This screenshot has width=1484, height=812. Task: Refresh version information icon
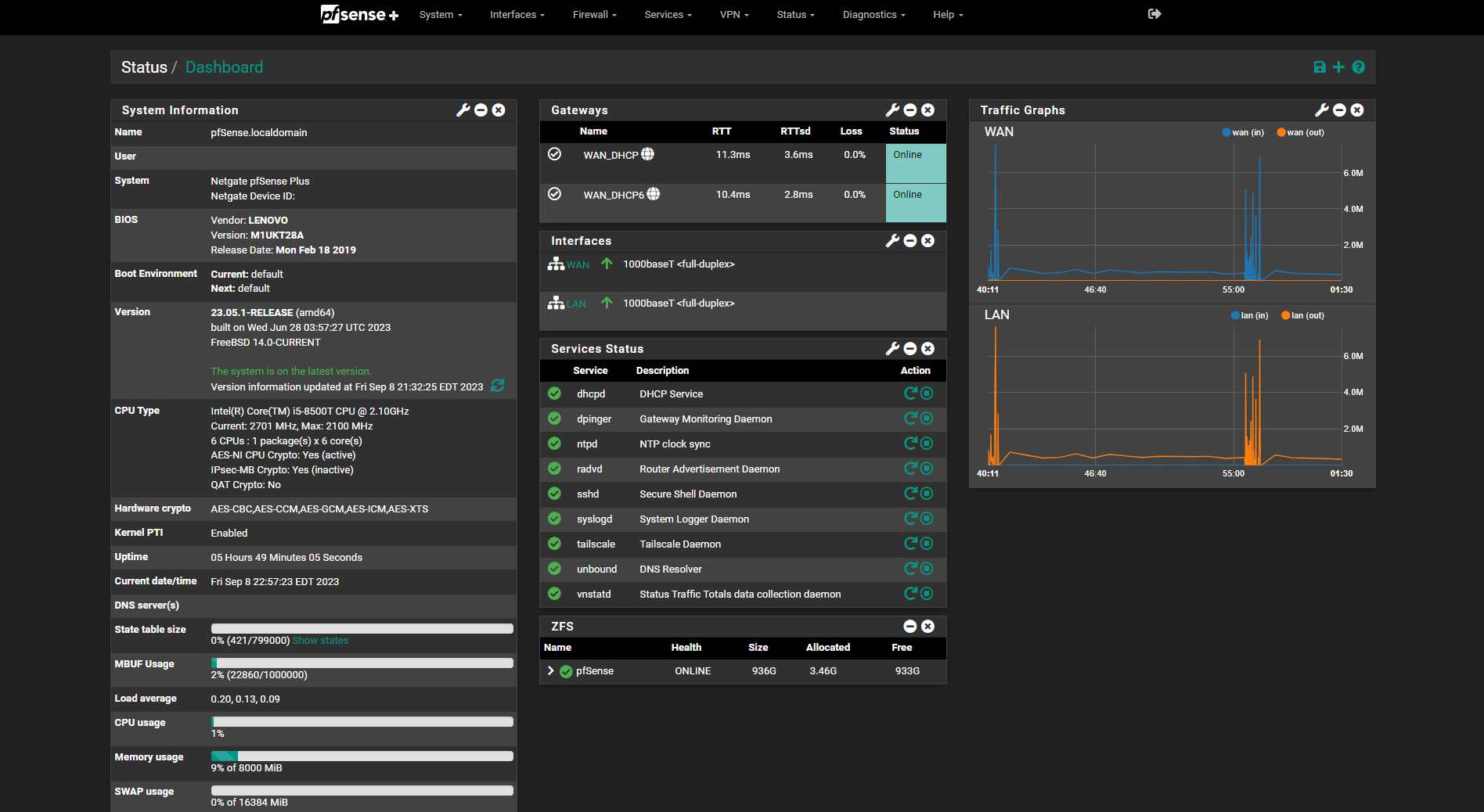(497, 386)
